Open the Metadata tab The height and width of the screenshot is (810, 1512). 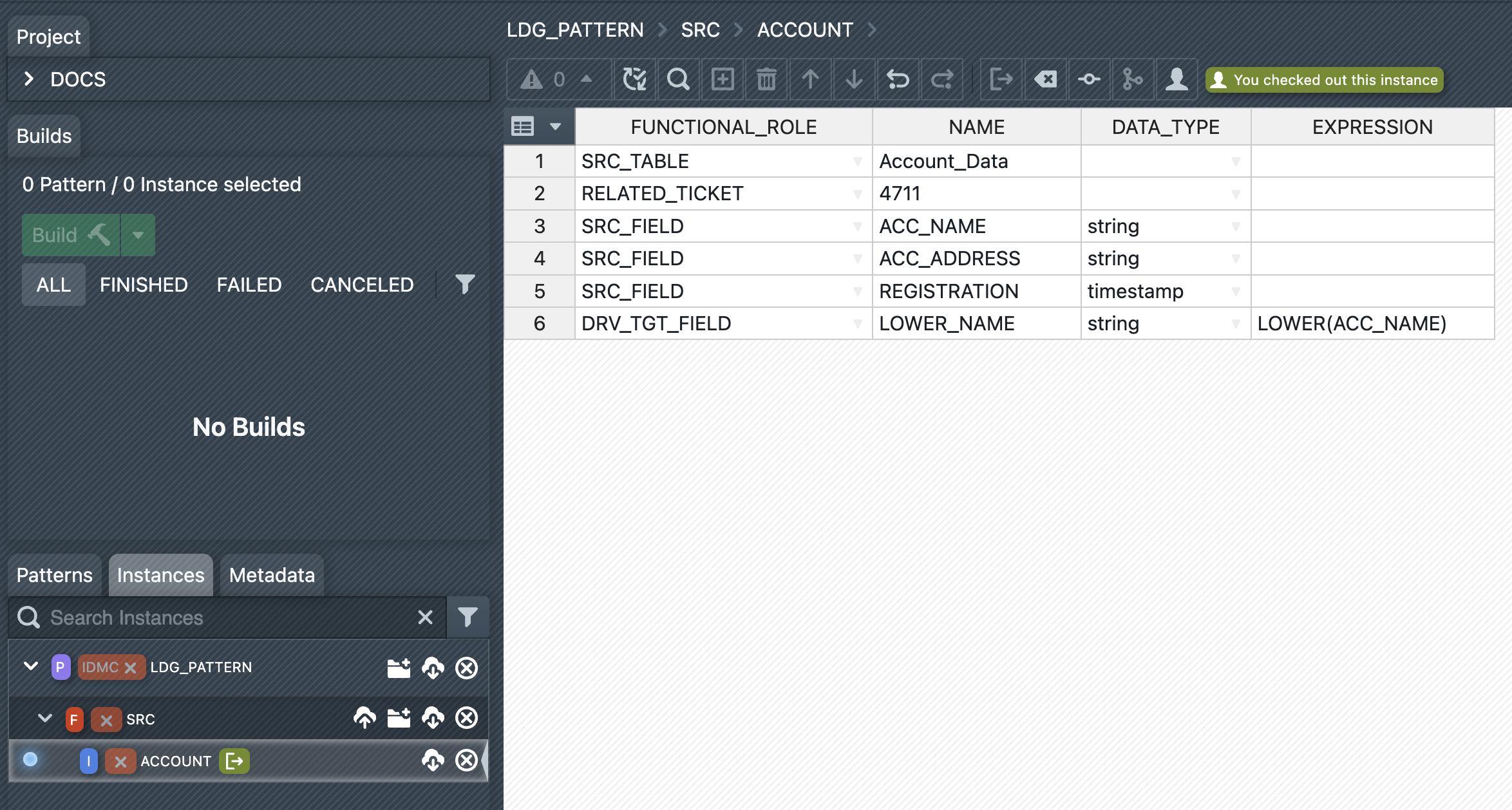pos(272,575)
